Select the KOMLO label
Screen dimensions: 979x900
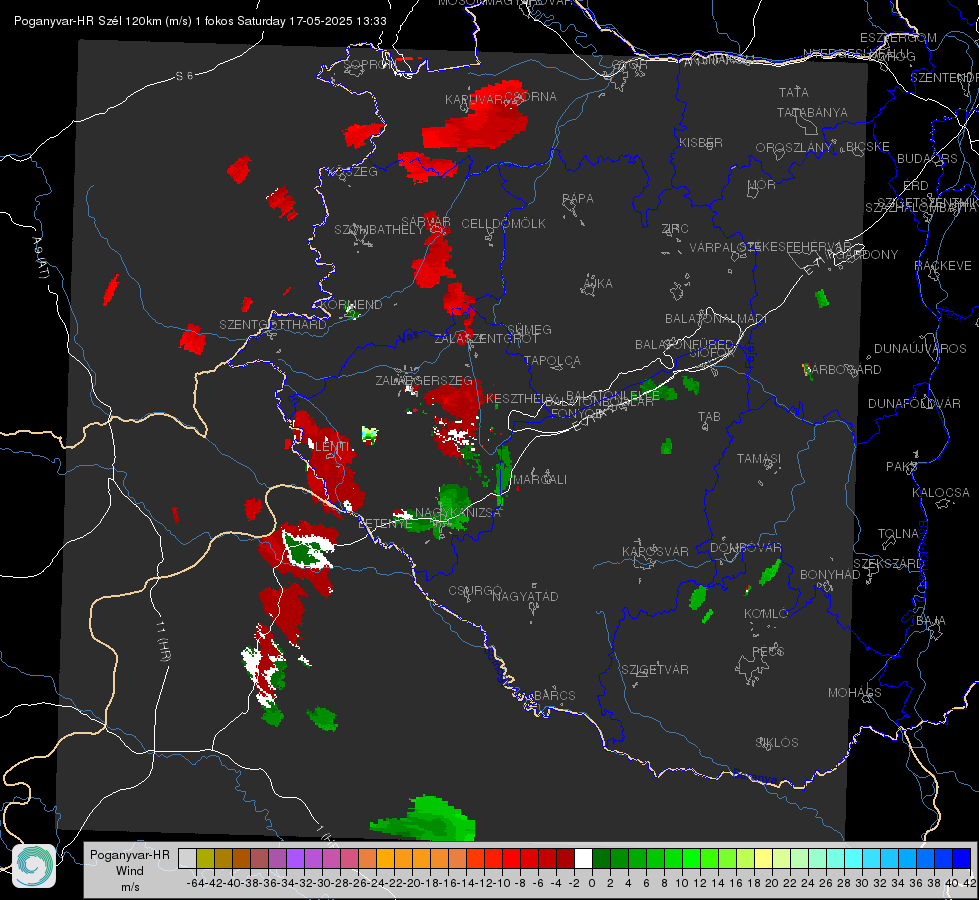coord(766,614)
